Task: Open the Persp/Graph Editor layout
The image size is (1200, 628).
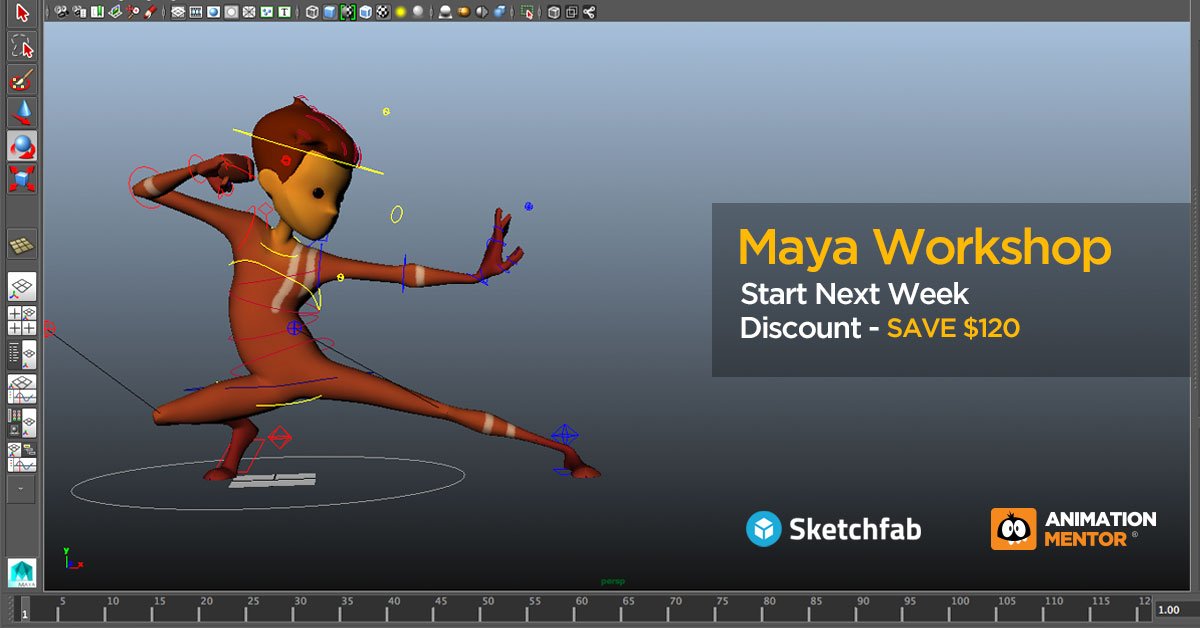Action: (22, 388)
